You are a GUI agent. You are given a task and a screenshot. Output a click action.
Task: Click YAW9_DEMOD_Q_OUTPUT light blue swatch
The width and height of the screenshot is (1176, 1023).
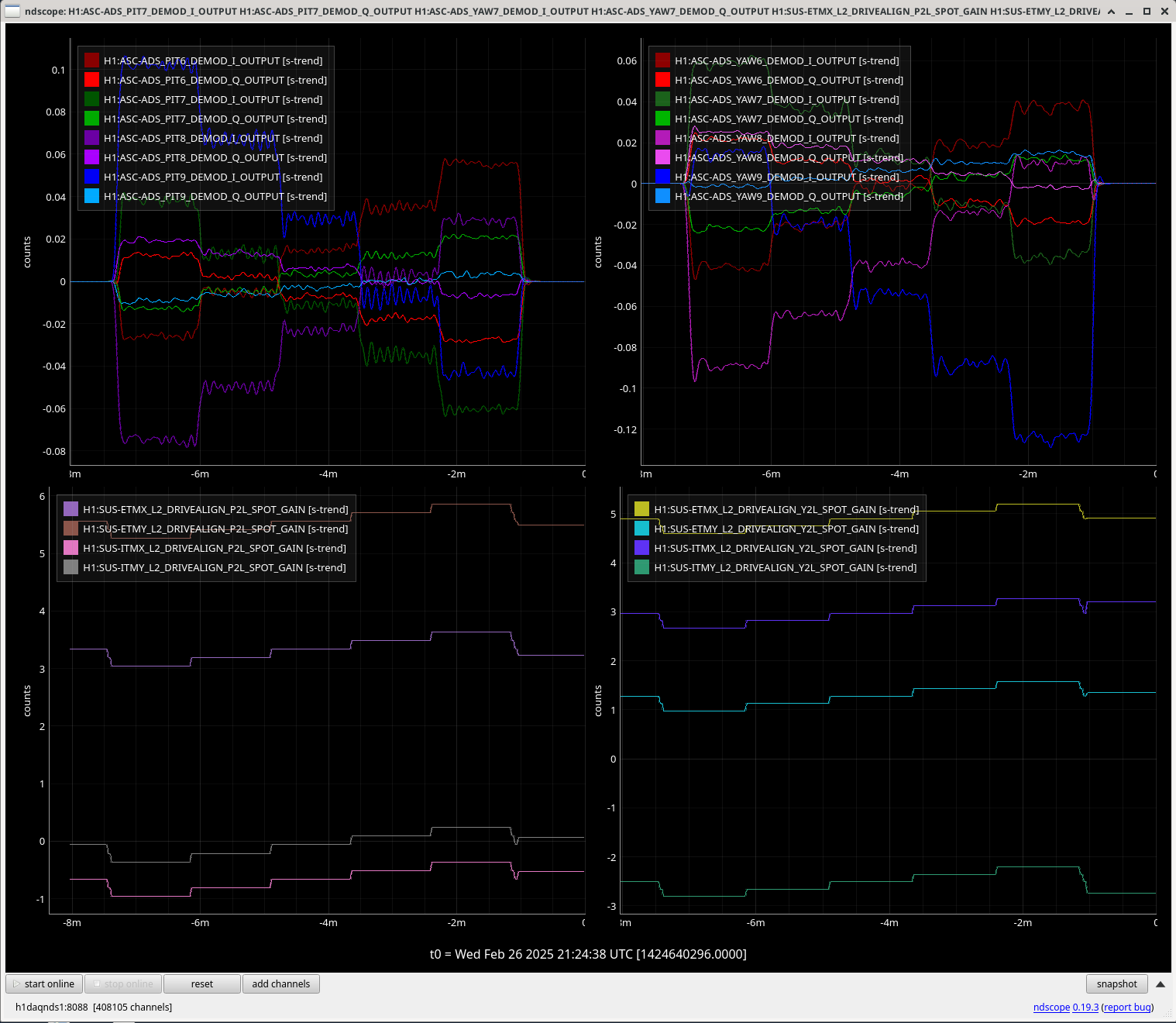(x=662, y=196)
